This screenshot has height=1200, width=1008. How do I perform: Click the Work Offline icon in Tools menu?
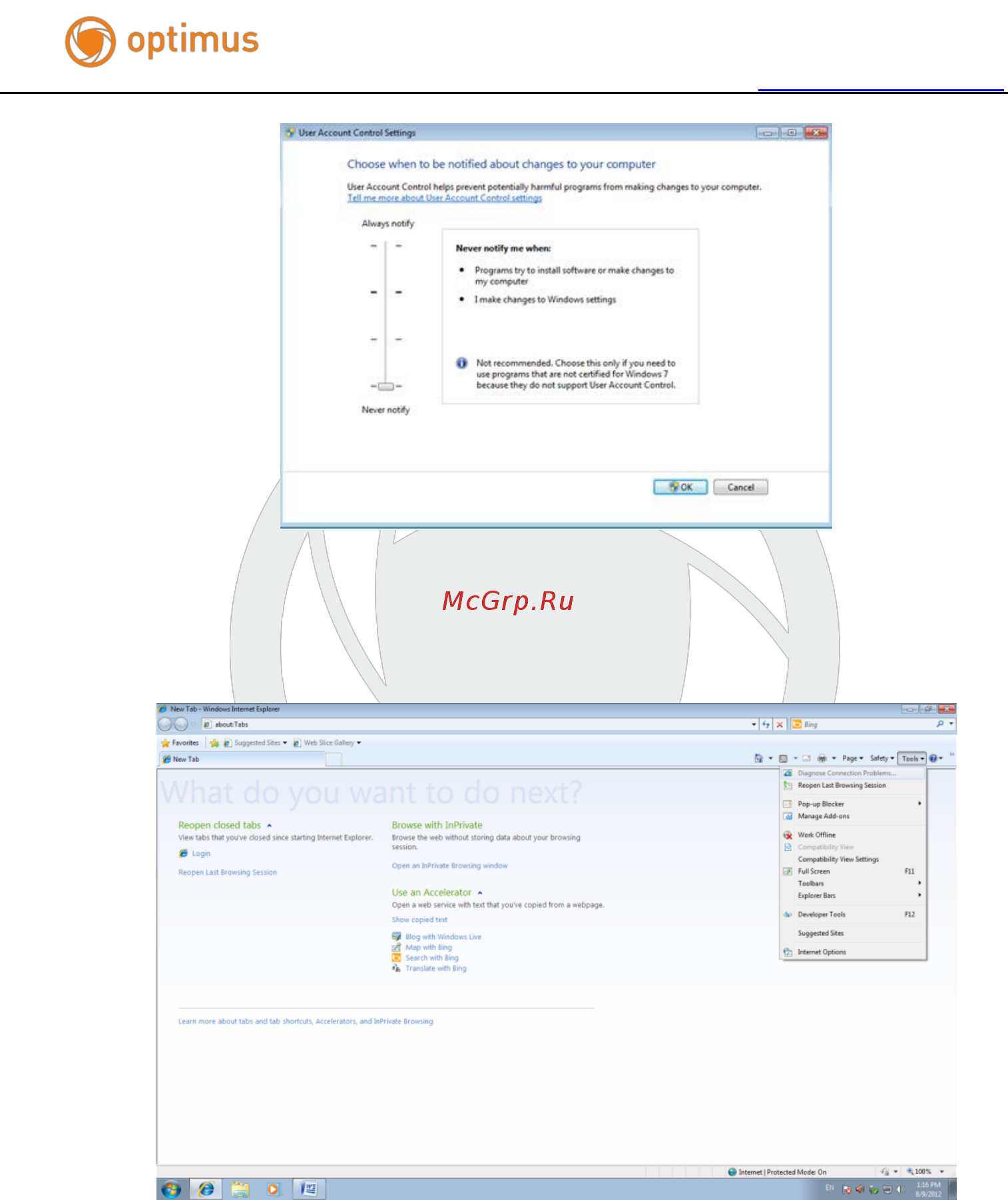pyautogui.click(x=788, y=835)
